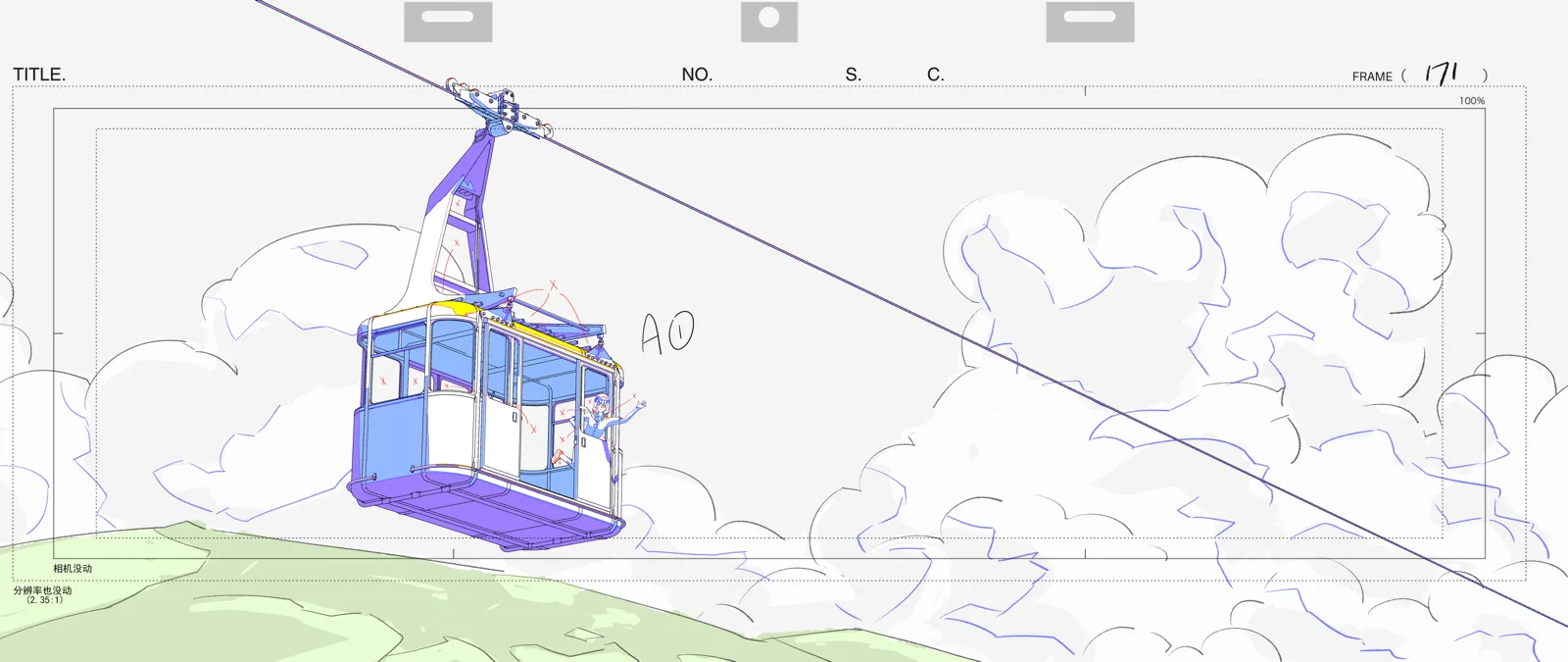Select the aspect ratio text "(2.35:1)"
Image resolution: width=1568 pixels, height=662 pixels.
point(45,600)
